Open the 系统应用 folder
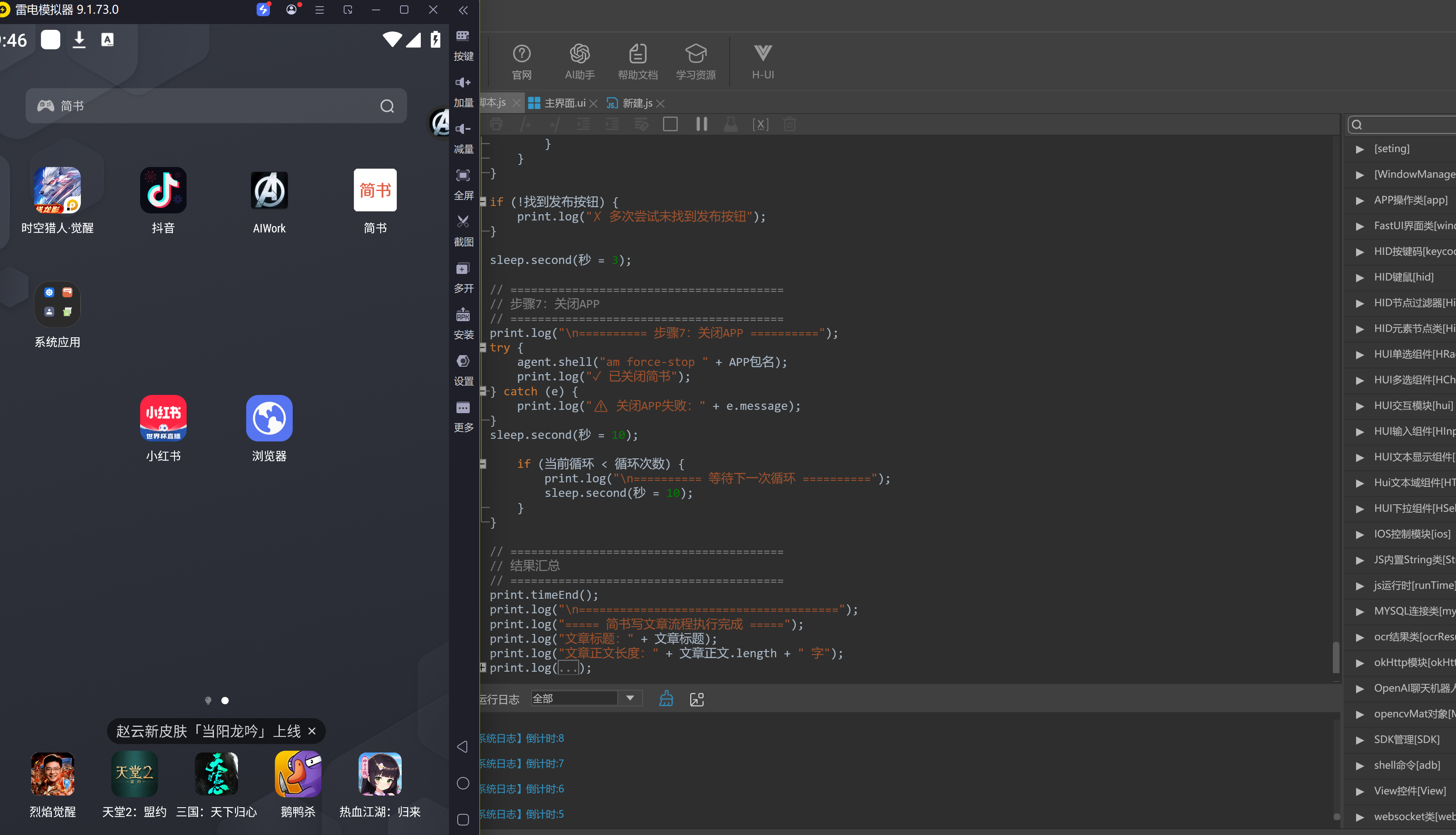The width and height of the screenshot is (1456, 835). coord(57,315)
